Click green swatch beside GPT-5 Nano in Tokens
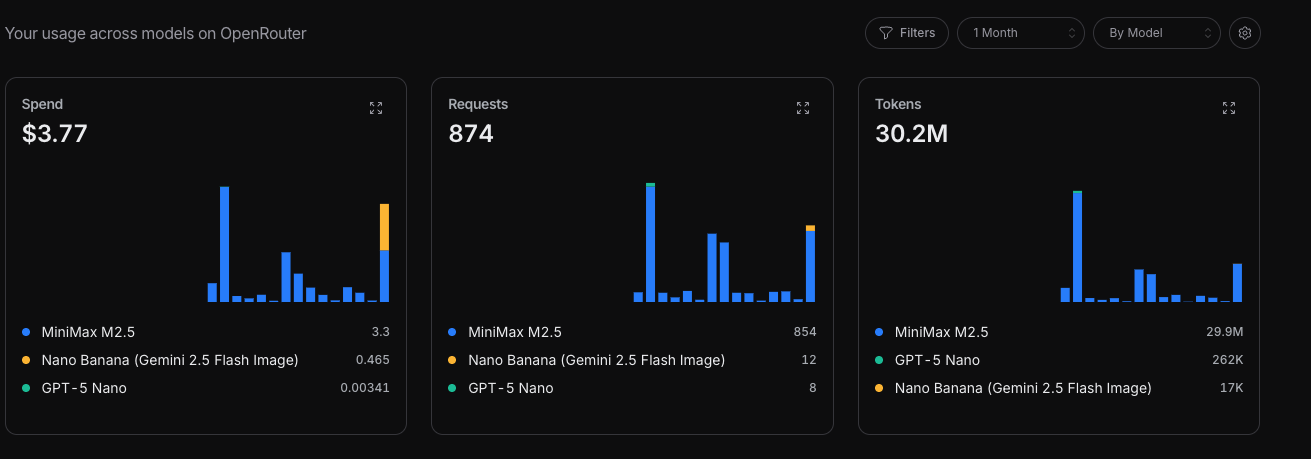Viewport: 1311px width, 459px height. click(879, 360)
